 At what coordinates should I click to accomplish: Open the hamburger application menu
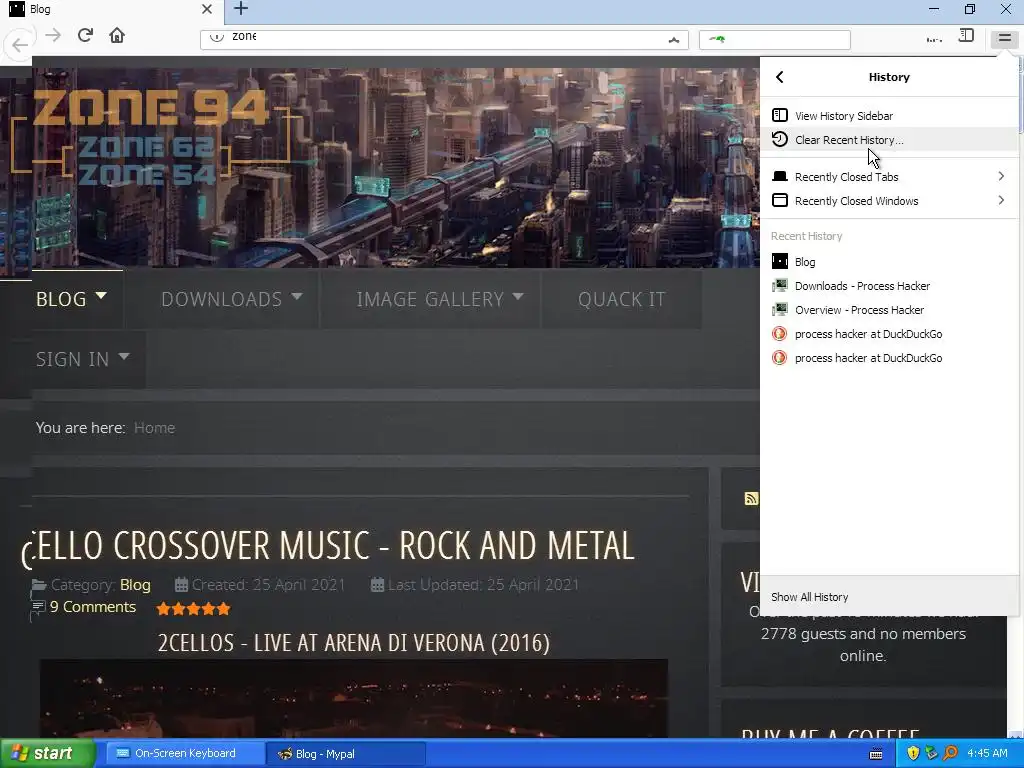(1004, 39)
